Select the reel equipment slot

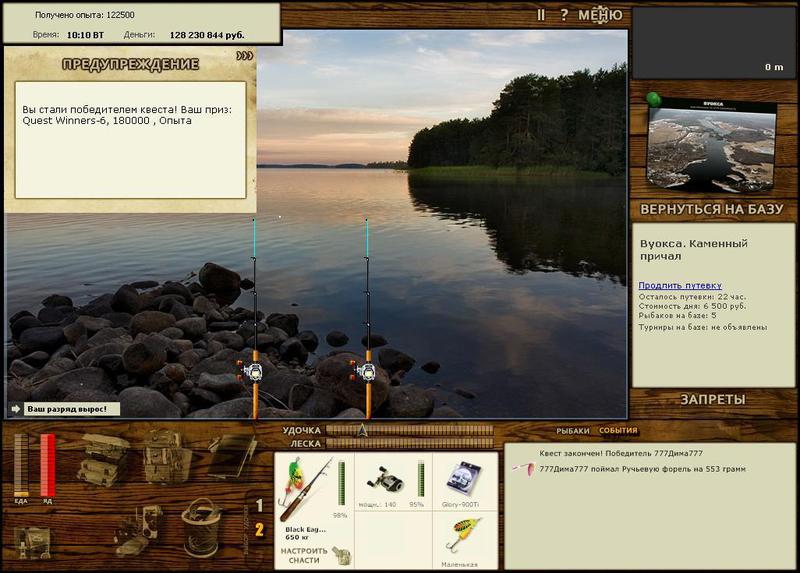click(x=386, y=481)
